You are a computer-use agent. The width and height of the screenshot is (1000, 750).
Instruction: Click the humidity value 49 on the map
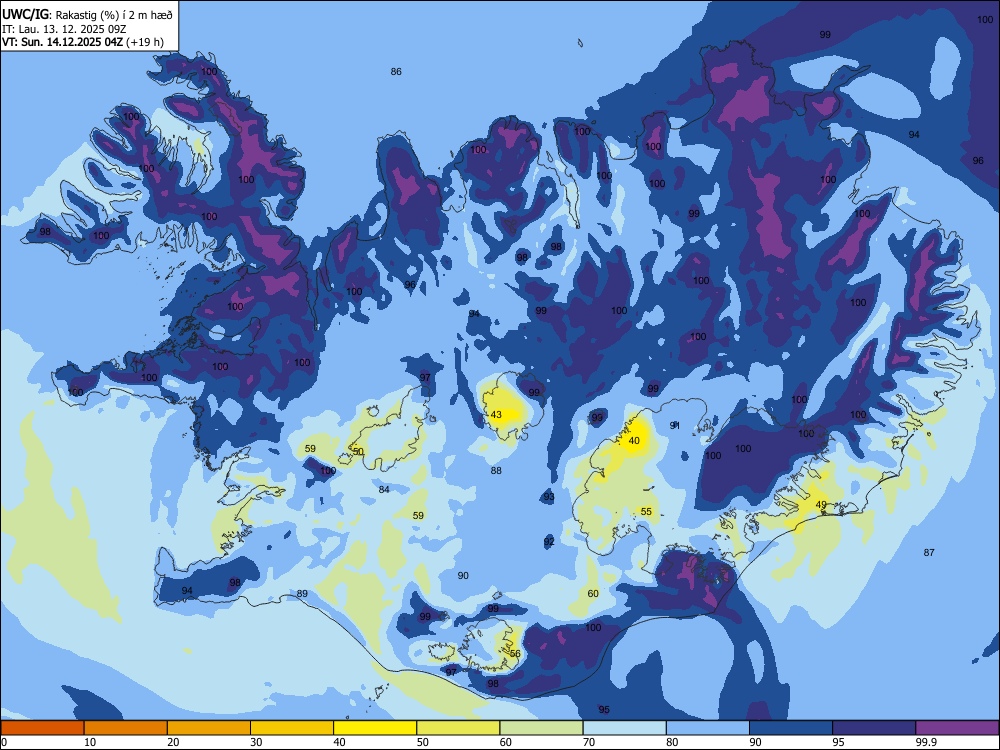pos(821,504)
